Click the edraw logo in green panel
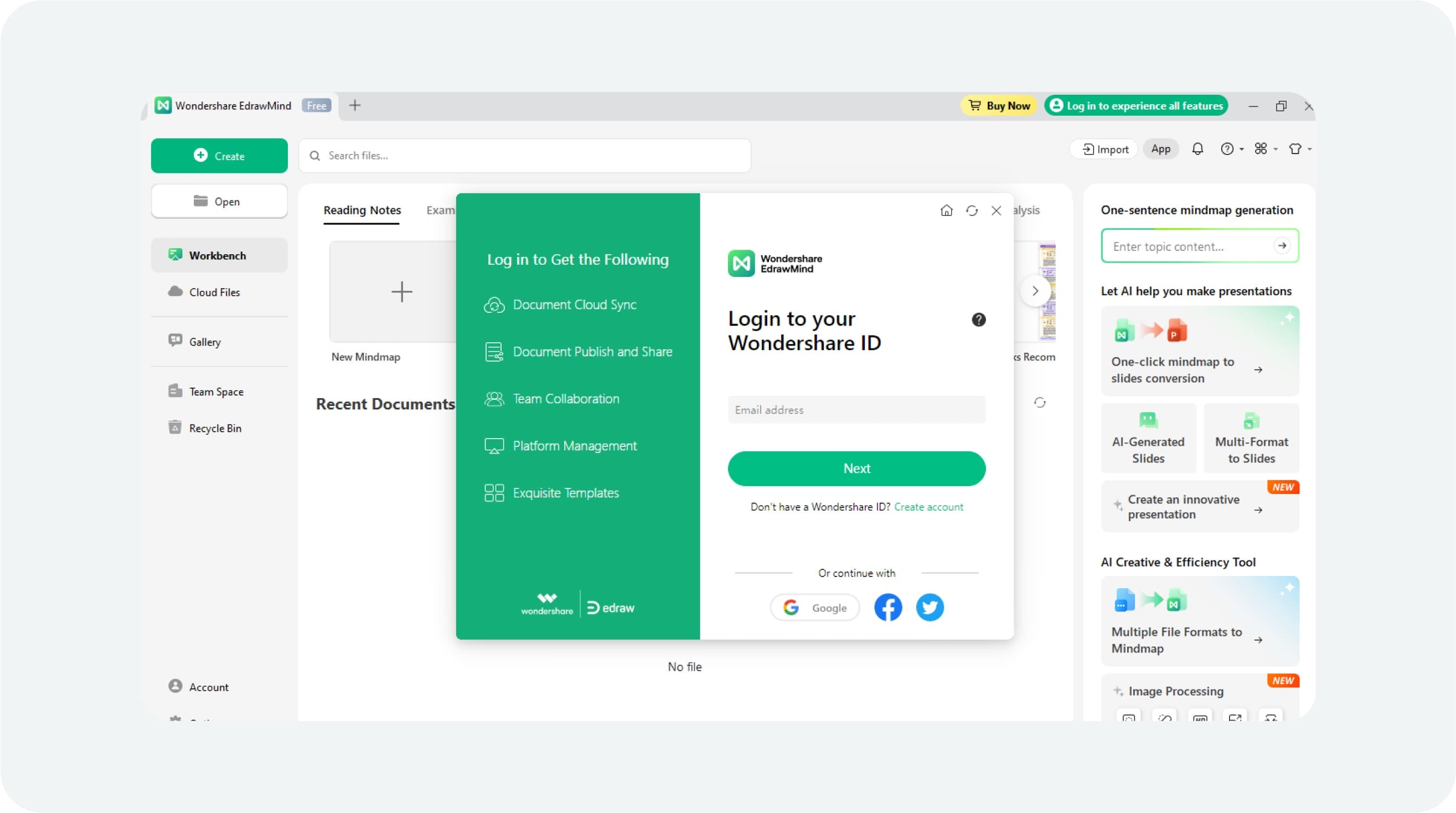Viewport: 1456px width, 813px height. pyautogui.click(x=611, y=608)
